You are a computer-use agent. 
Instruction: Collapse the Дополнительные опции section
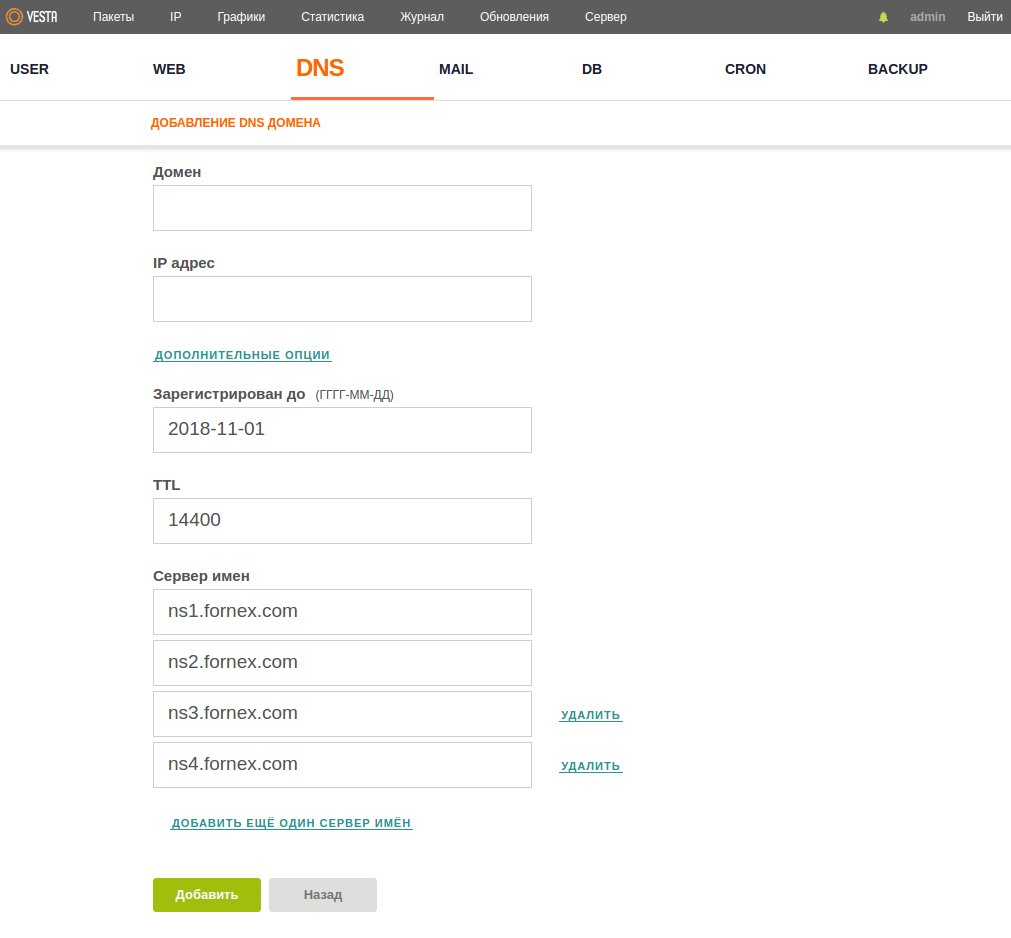[242, 355]
